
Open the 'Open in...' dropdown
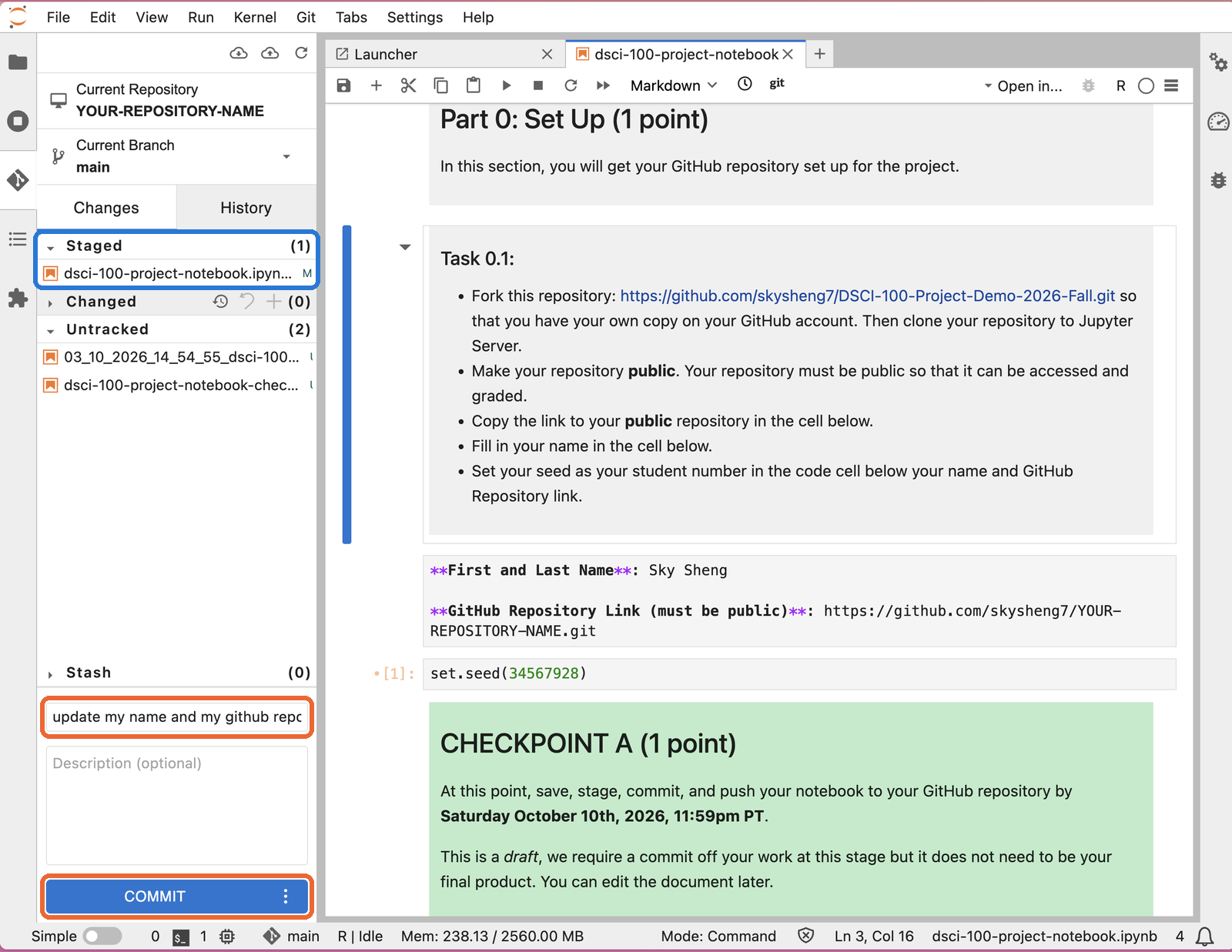click(x=1023, y=86)
